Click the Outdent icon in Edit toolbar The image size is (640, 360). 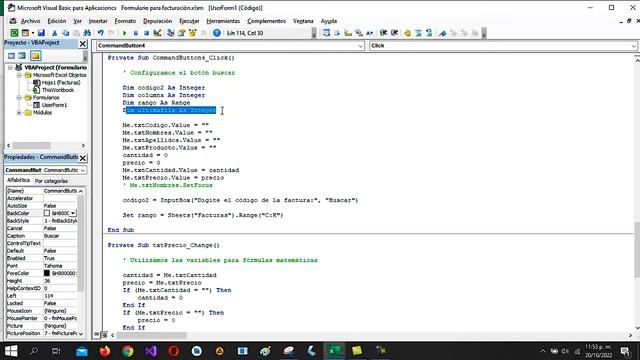394,33
